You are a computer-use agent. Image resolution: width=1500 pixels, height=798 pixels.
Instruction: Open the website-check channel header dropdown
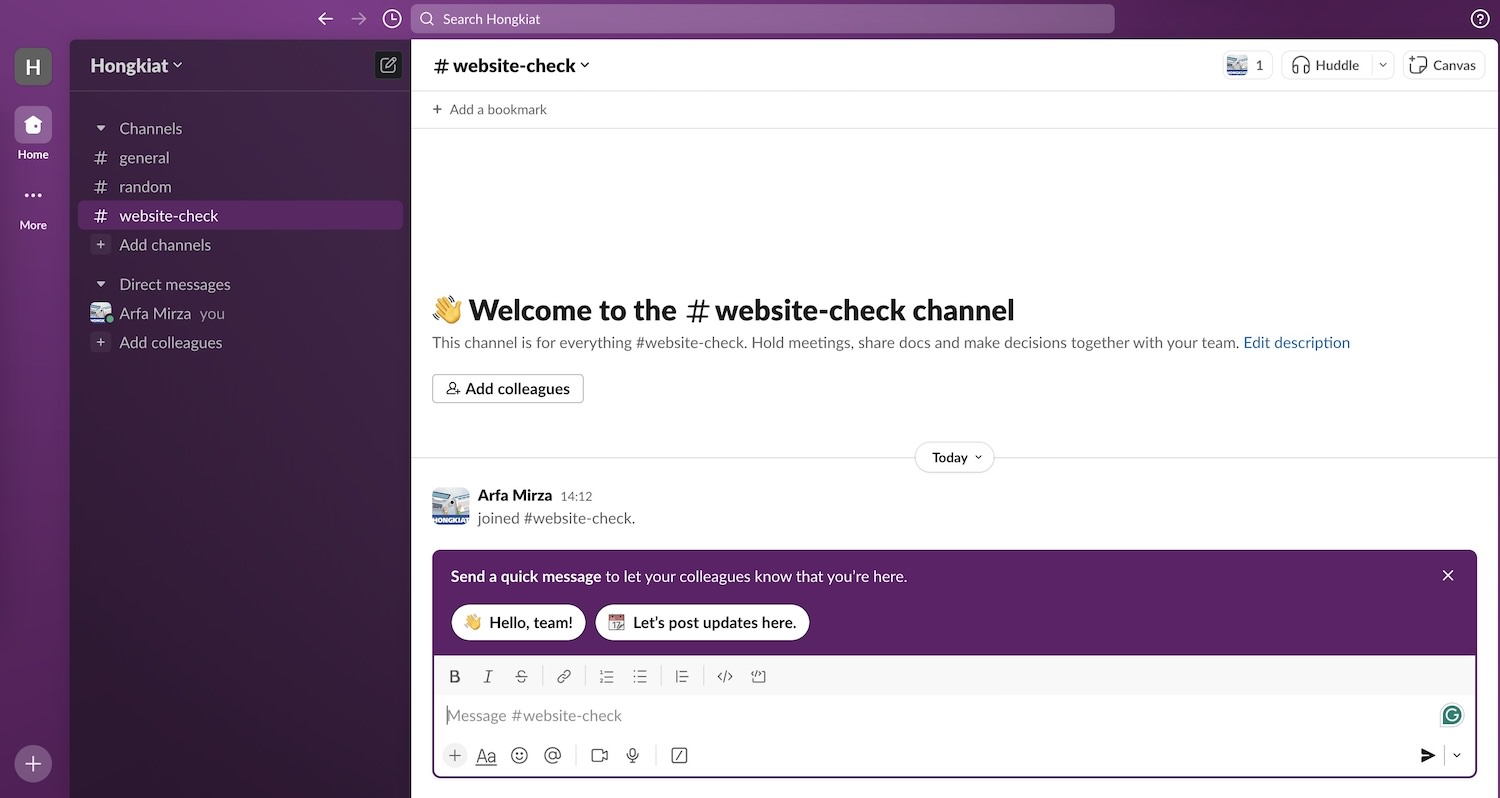coord(512,65)
